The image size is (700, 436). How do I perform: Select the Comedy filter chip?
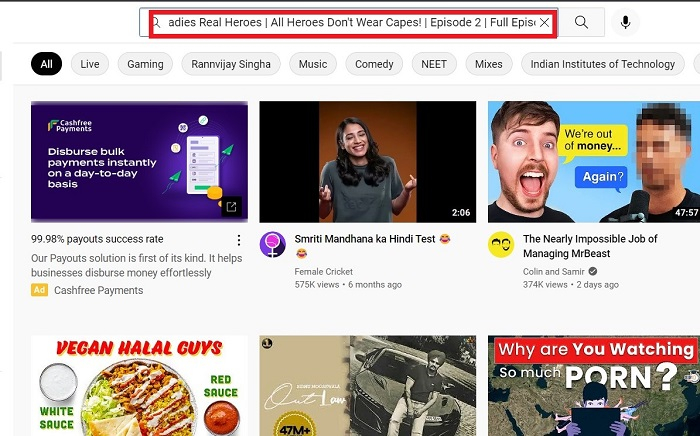tap(374, 64)
